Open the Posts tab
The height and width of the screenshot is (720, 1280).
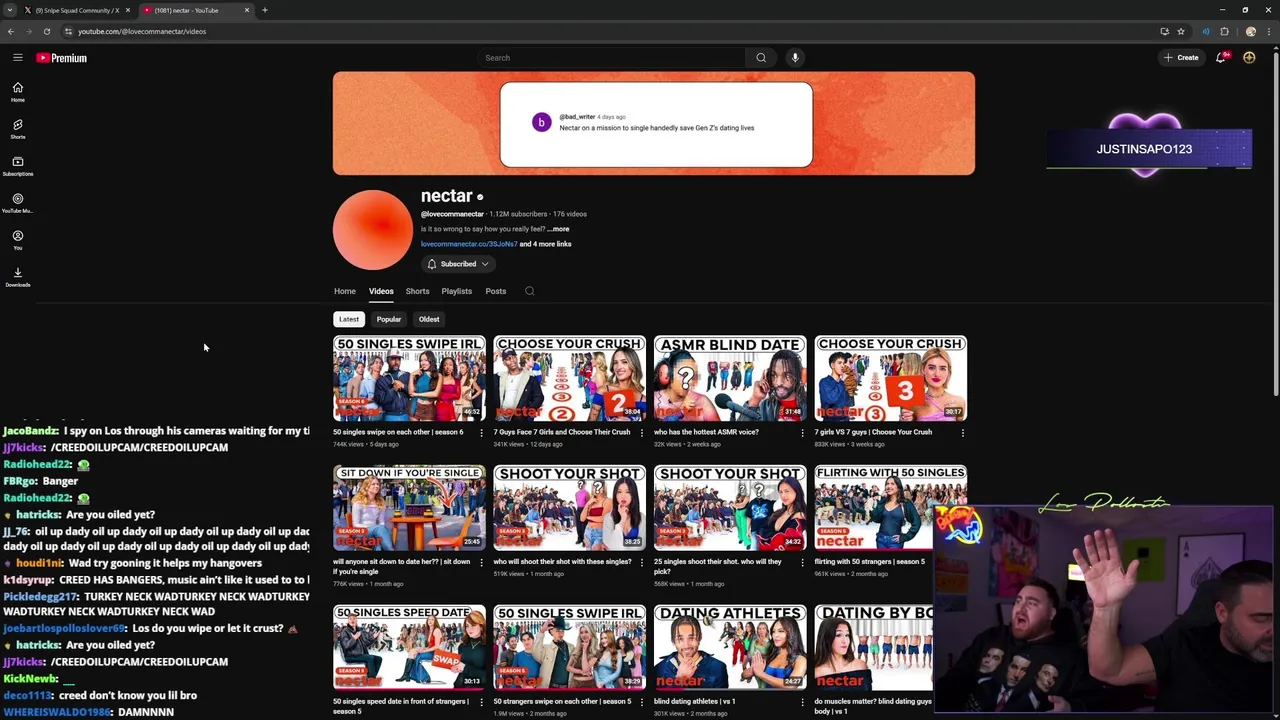pyautogui.click(x=496, y=291)
